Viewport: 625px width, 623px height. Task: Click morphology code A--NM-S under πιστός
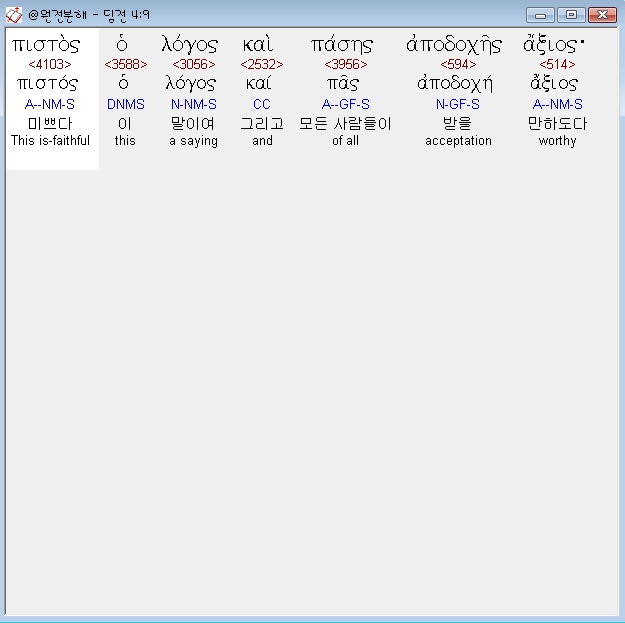(50, 104)
